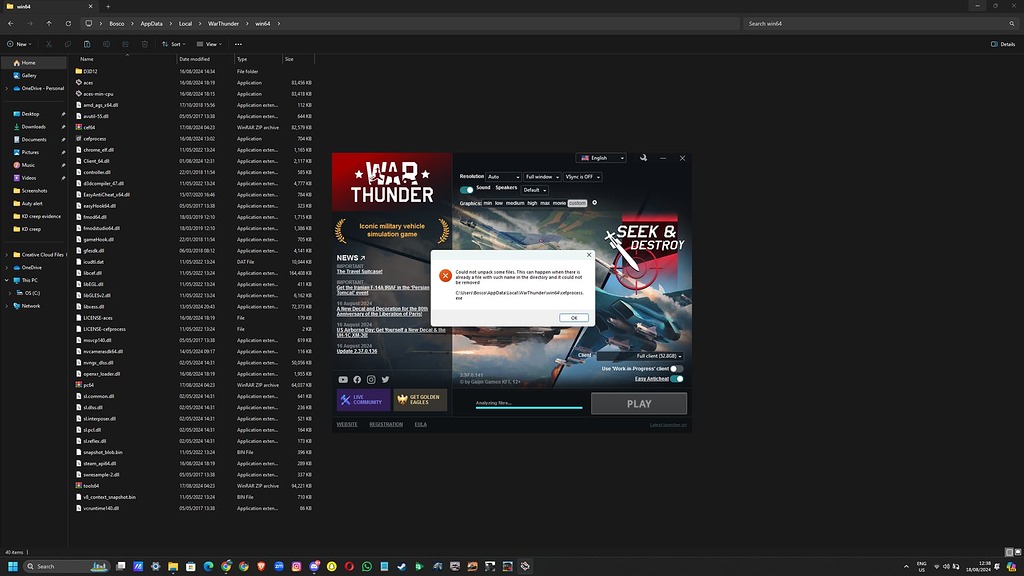1024x576 pixels.
Task: Click the plus icon beside graphics presets
Action: pos(594,203)
